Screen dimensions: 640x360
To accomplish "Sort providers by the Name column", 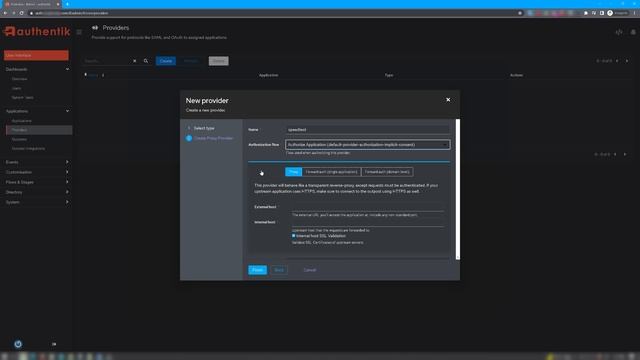I will pyautogui.click(x=94, y=75).
